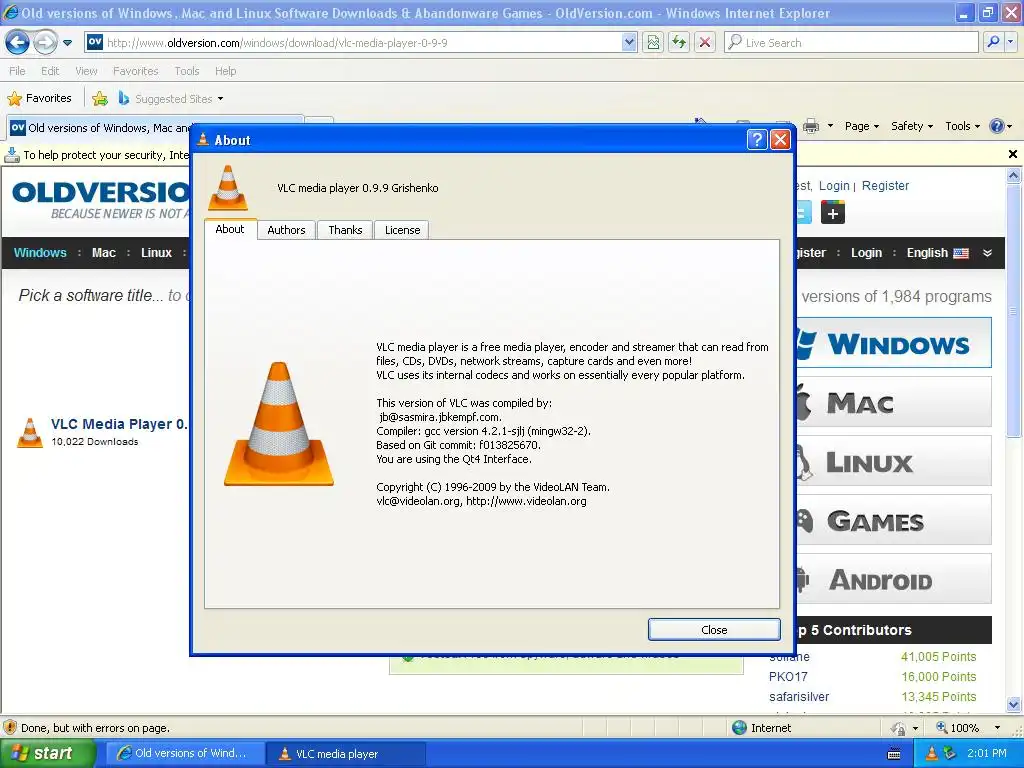
Task: Open the Tools command bar menu
Action: coord(963,126)
